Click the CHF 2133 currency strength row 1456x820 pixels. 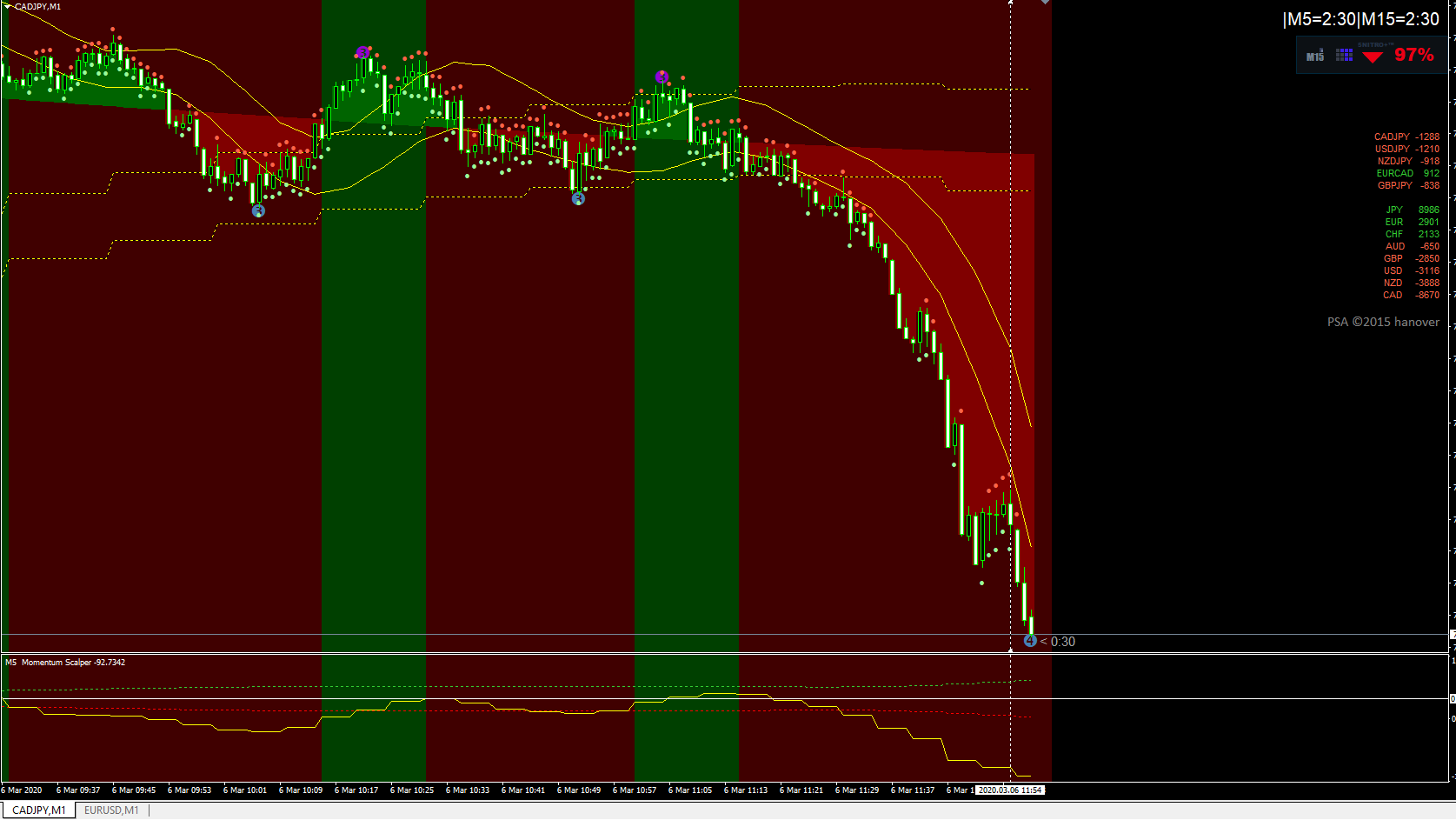coord(1413,234)
